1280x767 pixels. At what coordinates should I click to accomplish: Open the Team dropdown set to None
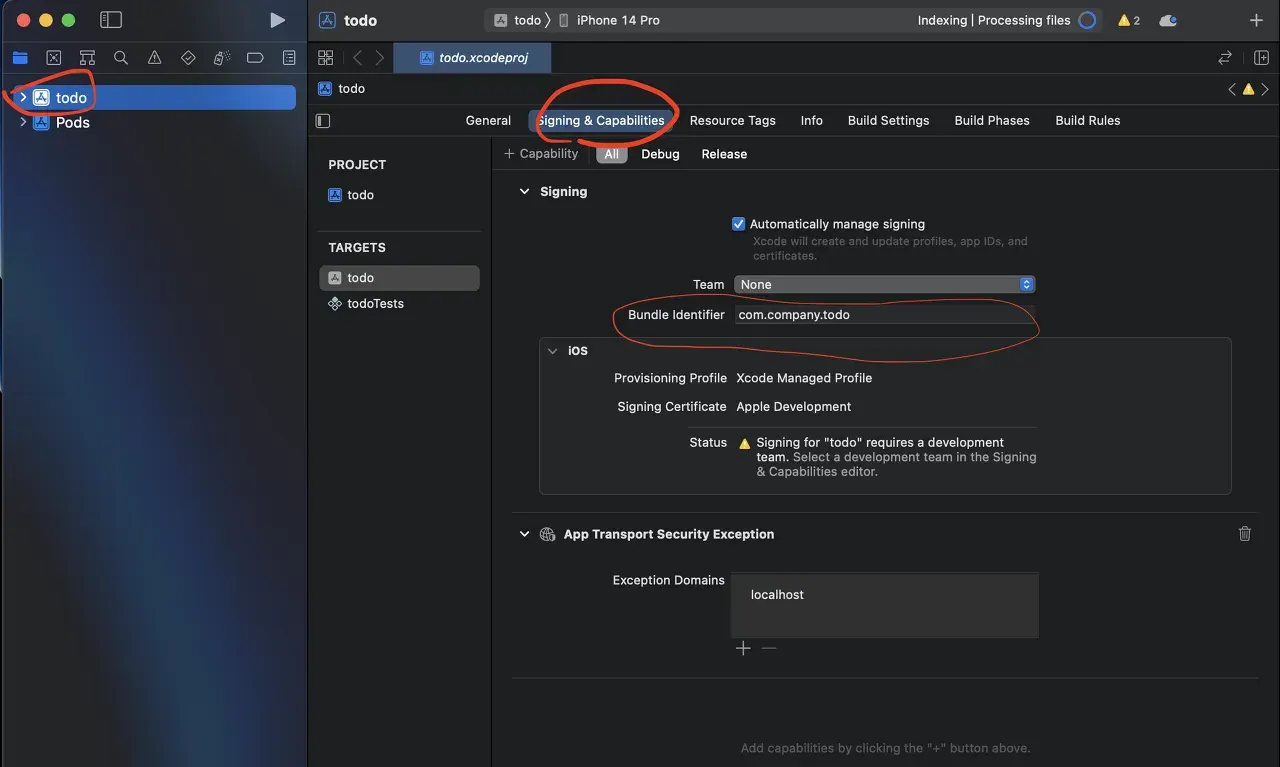(x=885, y=285)
